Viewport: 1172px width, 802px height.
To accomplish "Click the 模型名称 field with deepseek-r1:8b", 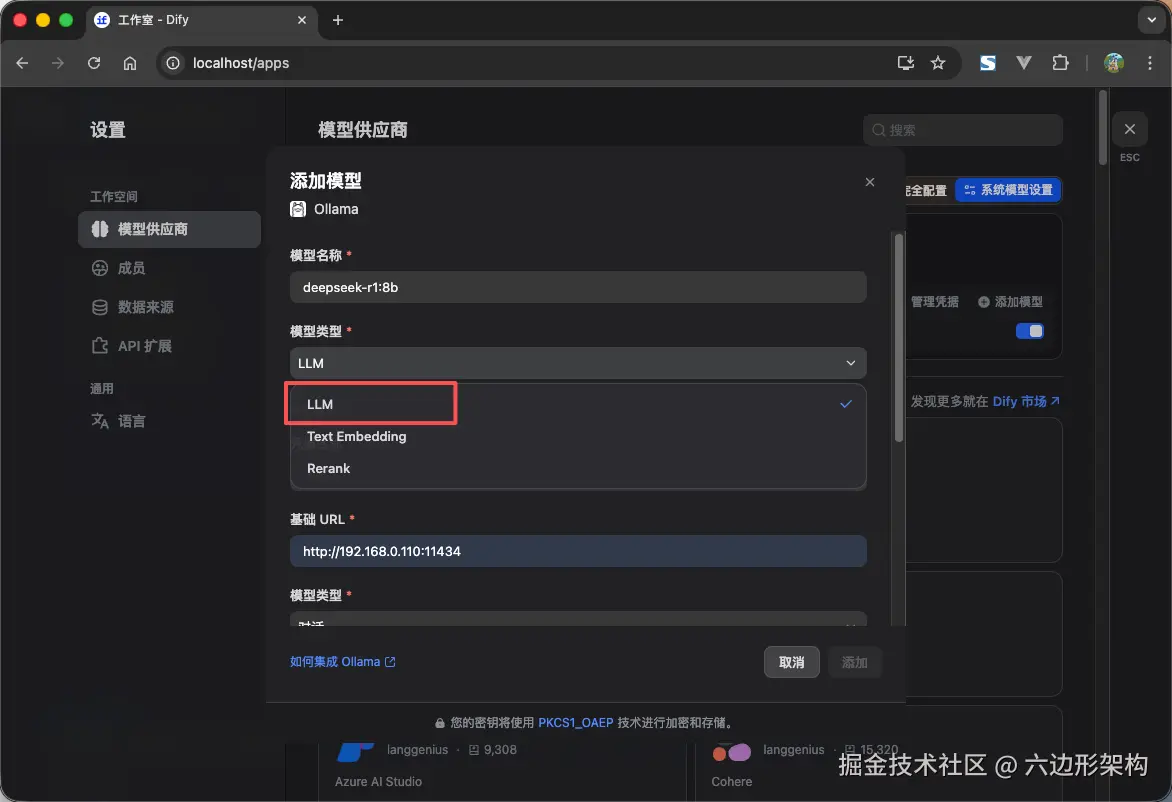I will point(578,288).
